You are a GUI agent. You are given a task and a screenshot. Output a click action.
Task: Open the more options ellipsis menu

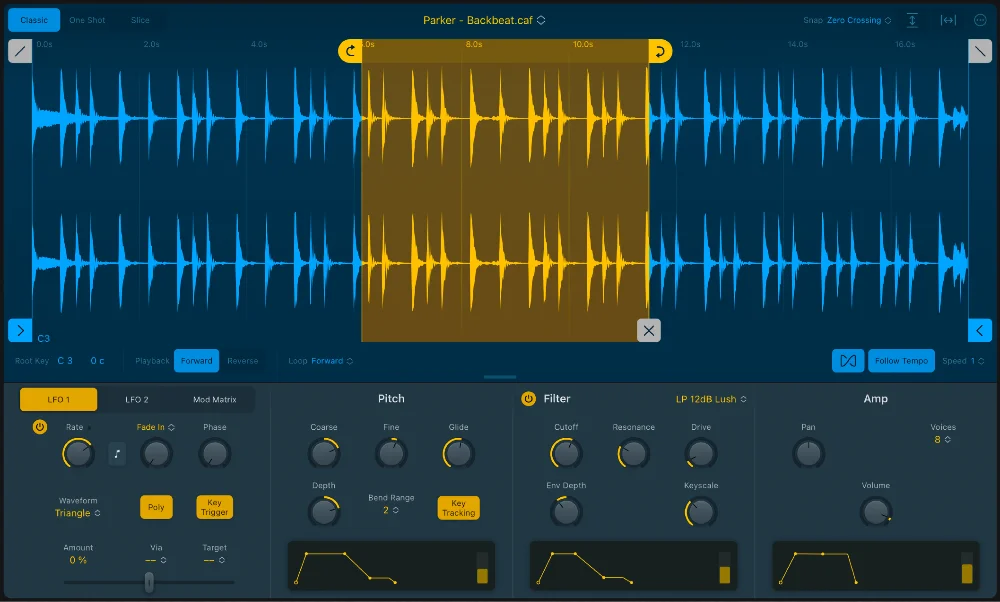(x=980, y=20)
